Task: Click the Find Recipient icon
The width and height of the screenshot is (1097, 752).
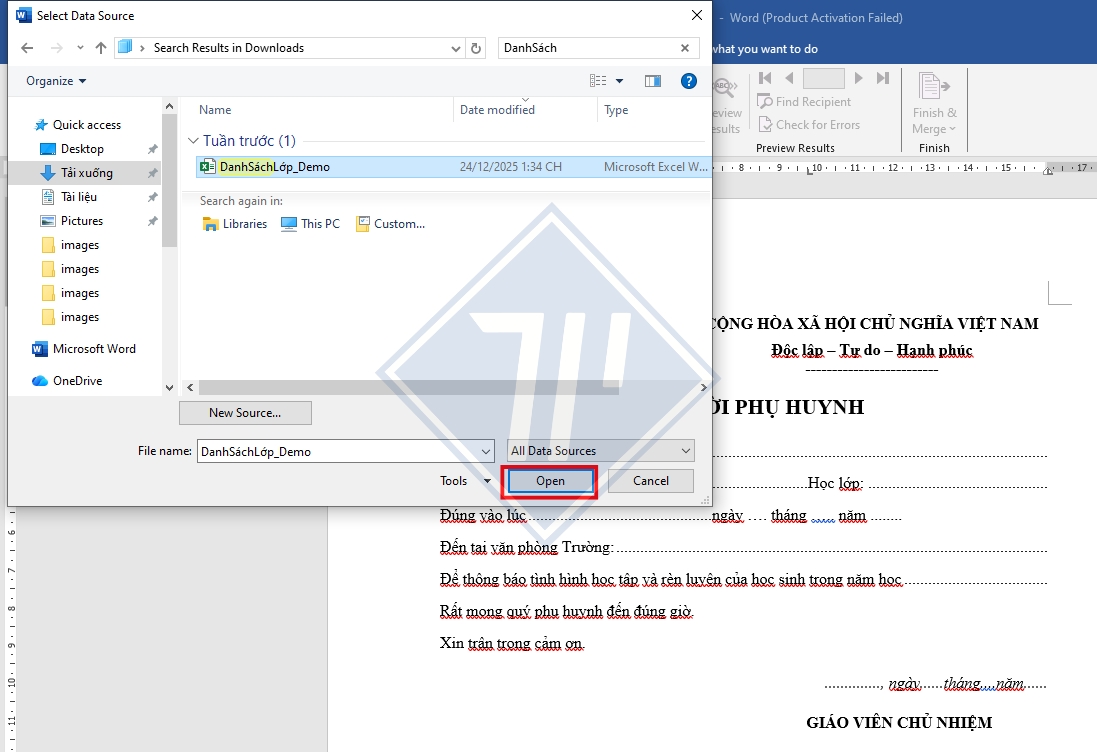Action: pos(763,101)
